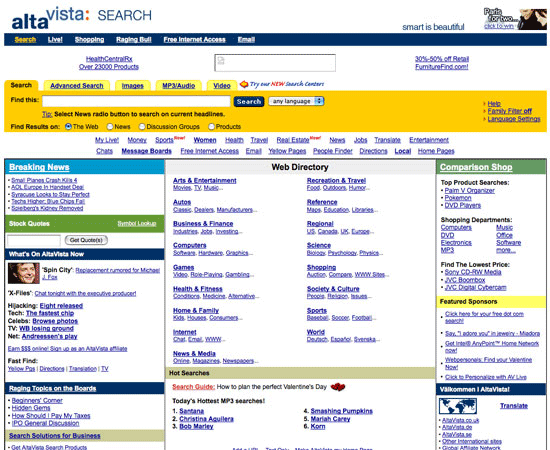Click the Translate link beside world map
The image size is (550, 450).
[x=514, y=405]
